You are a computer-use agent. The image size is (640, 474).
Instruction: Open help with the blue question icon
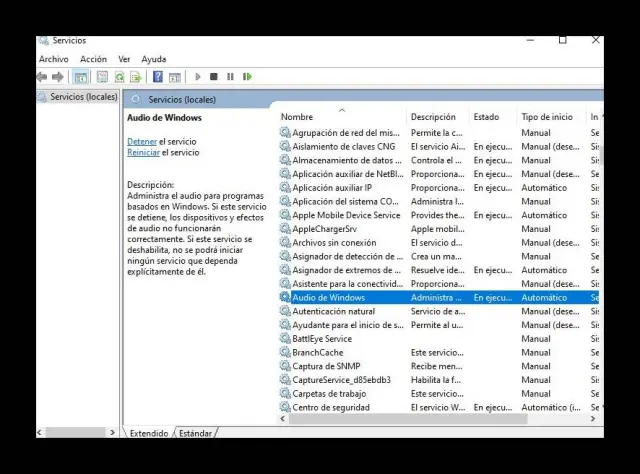click(x=158, y=77)
